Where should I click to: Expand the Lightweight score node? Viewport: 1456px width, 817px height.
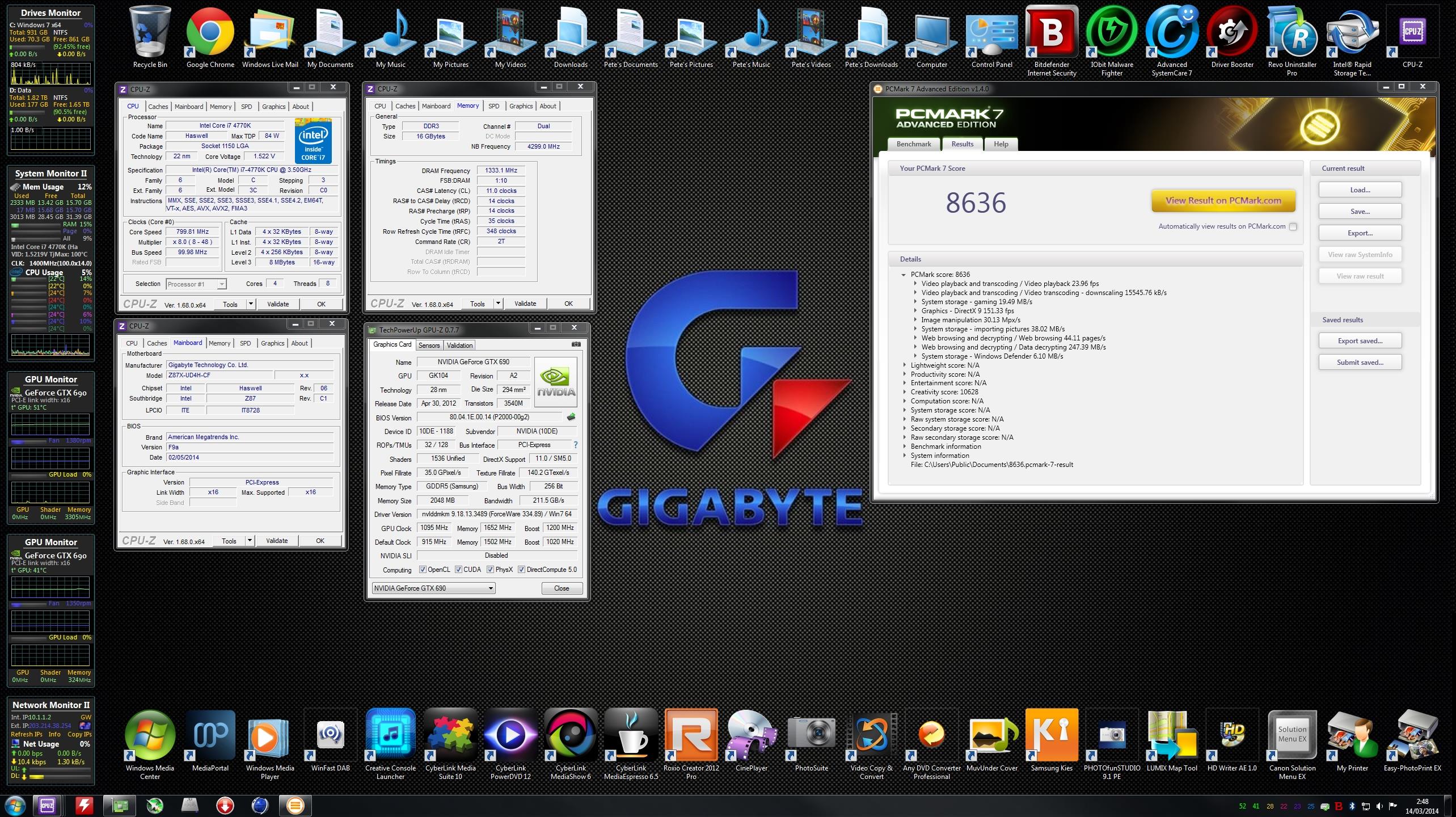(904, 365)
